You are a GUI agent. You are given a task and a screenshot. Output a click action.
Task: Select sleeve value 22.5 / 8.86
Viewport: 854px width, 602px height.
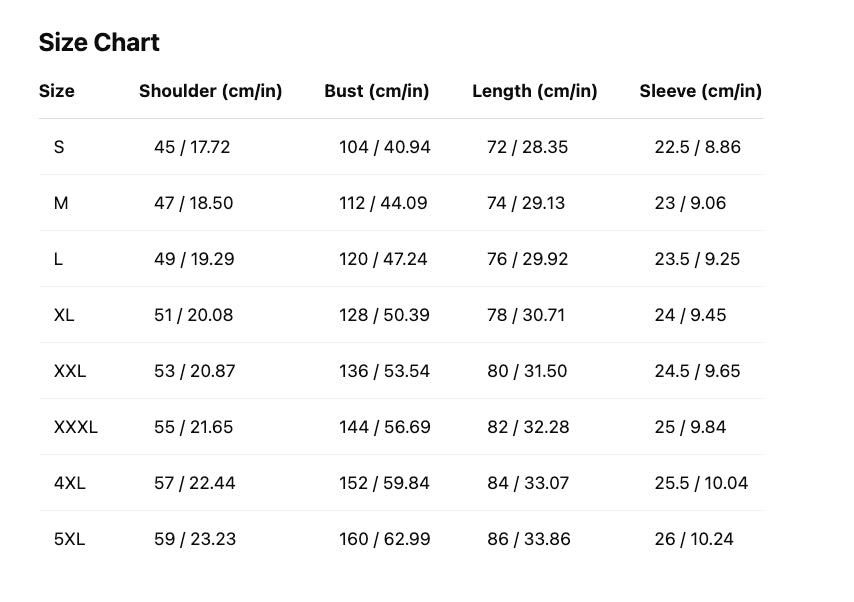pyautogui.click(x=697, y=147)
